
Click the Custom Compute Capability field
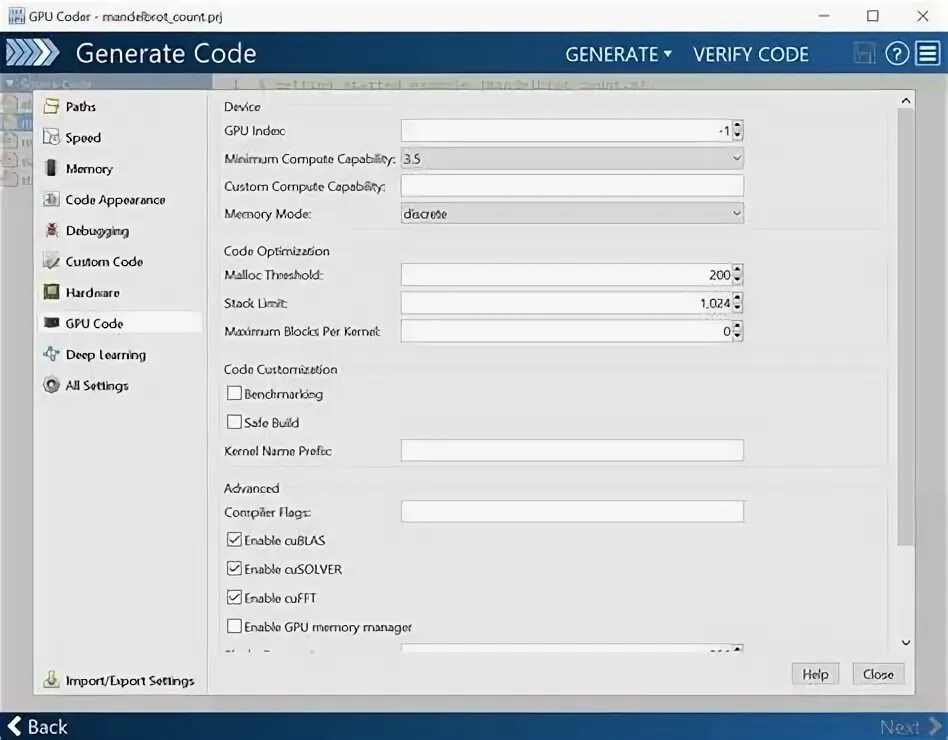coord(572,186)
